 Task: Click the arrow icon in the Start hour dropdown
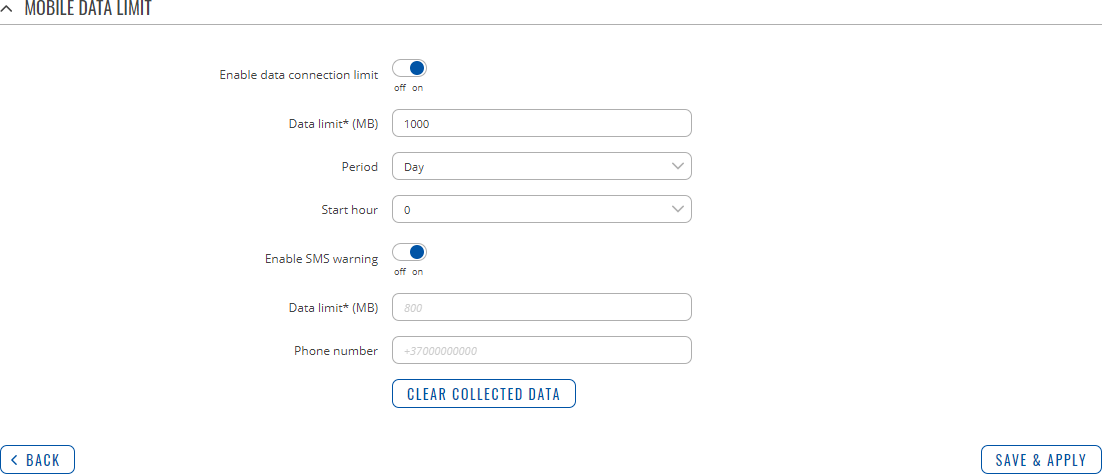click(x=678, y=209)
